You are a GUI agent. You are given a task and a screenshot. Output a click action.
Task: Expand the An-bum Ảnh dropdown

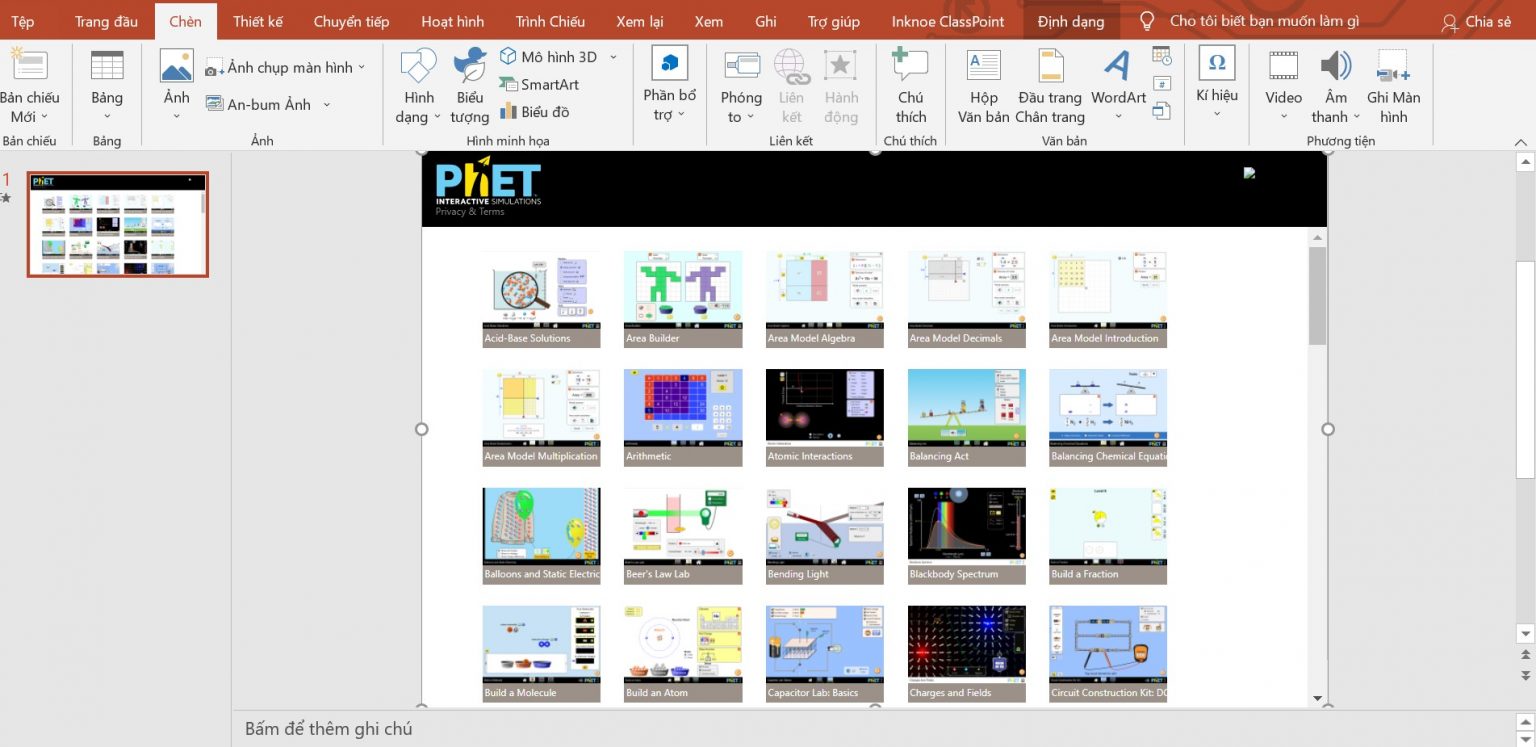327,105
